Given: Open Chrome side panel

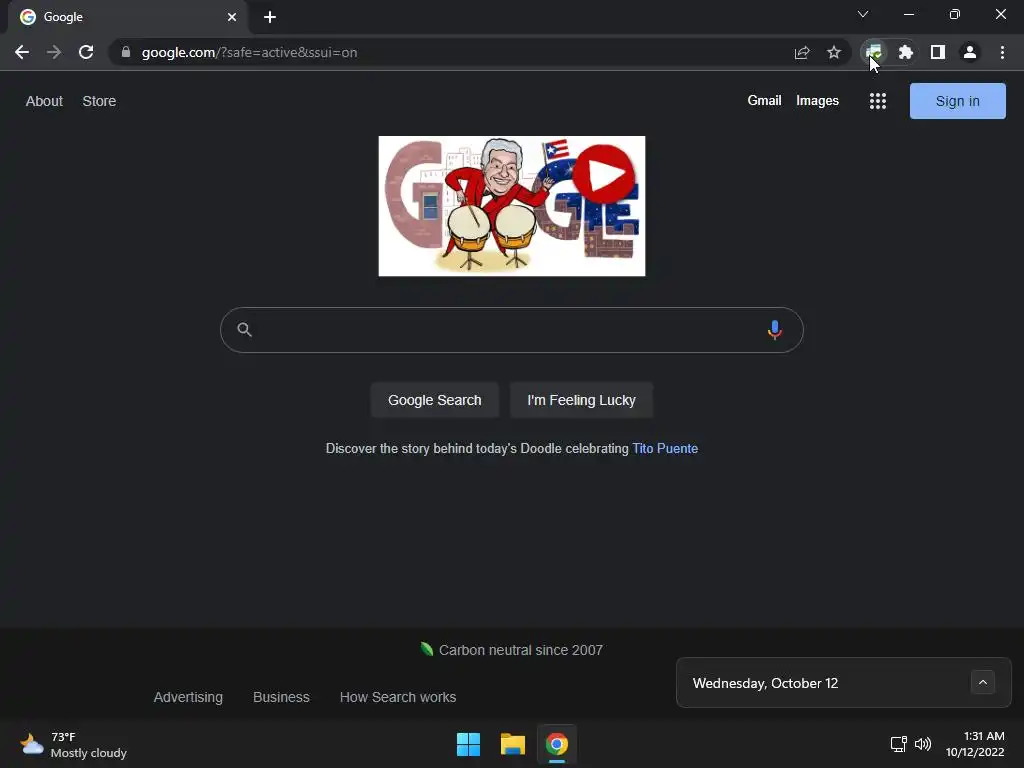Looking at the screenshot, I should point(938,52).
